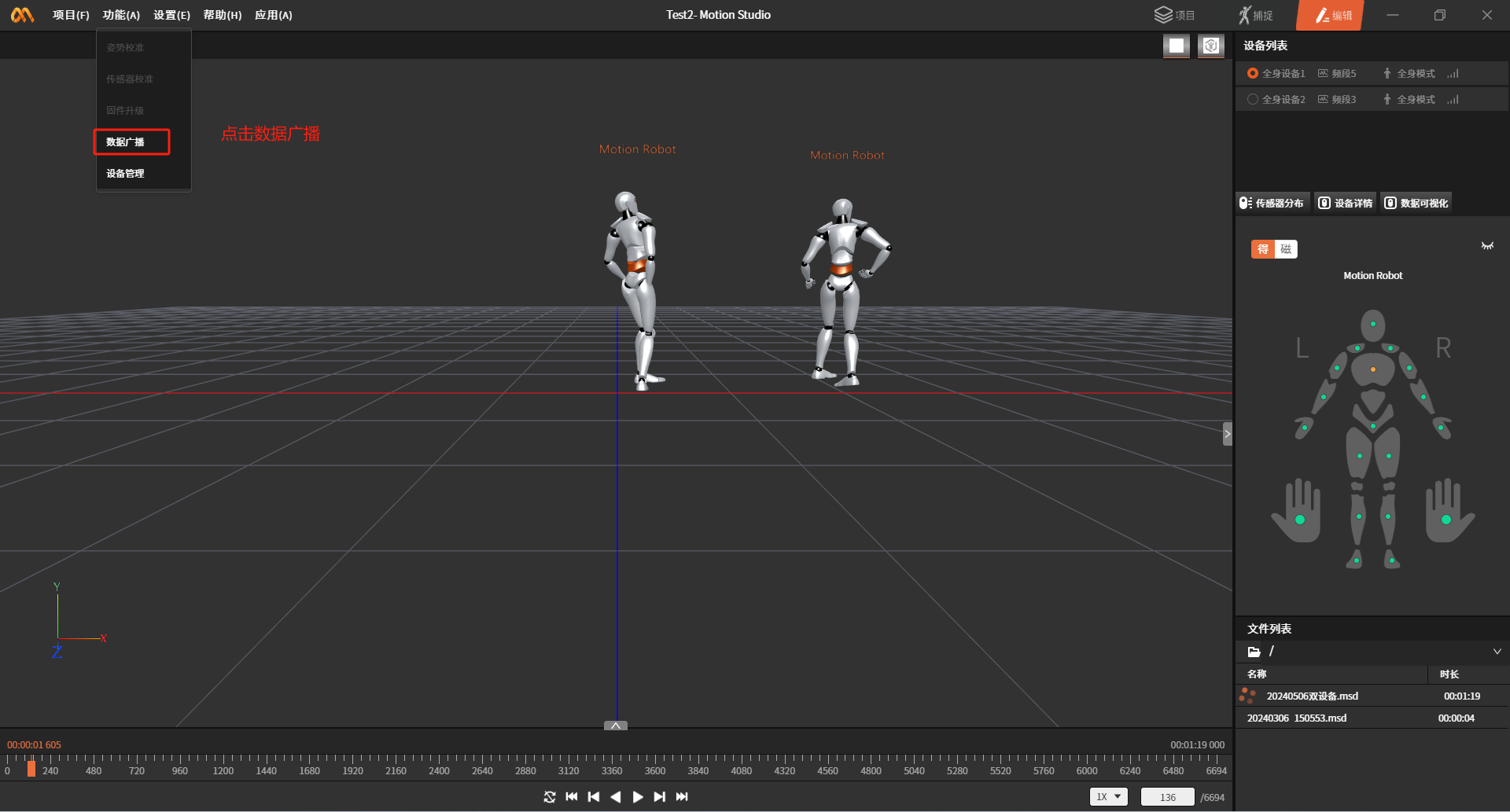Open the 设备详情 panel button

1346,204
